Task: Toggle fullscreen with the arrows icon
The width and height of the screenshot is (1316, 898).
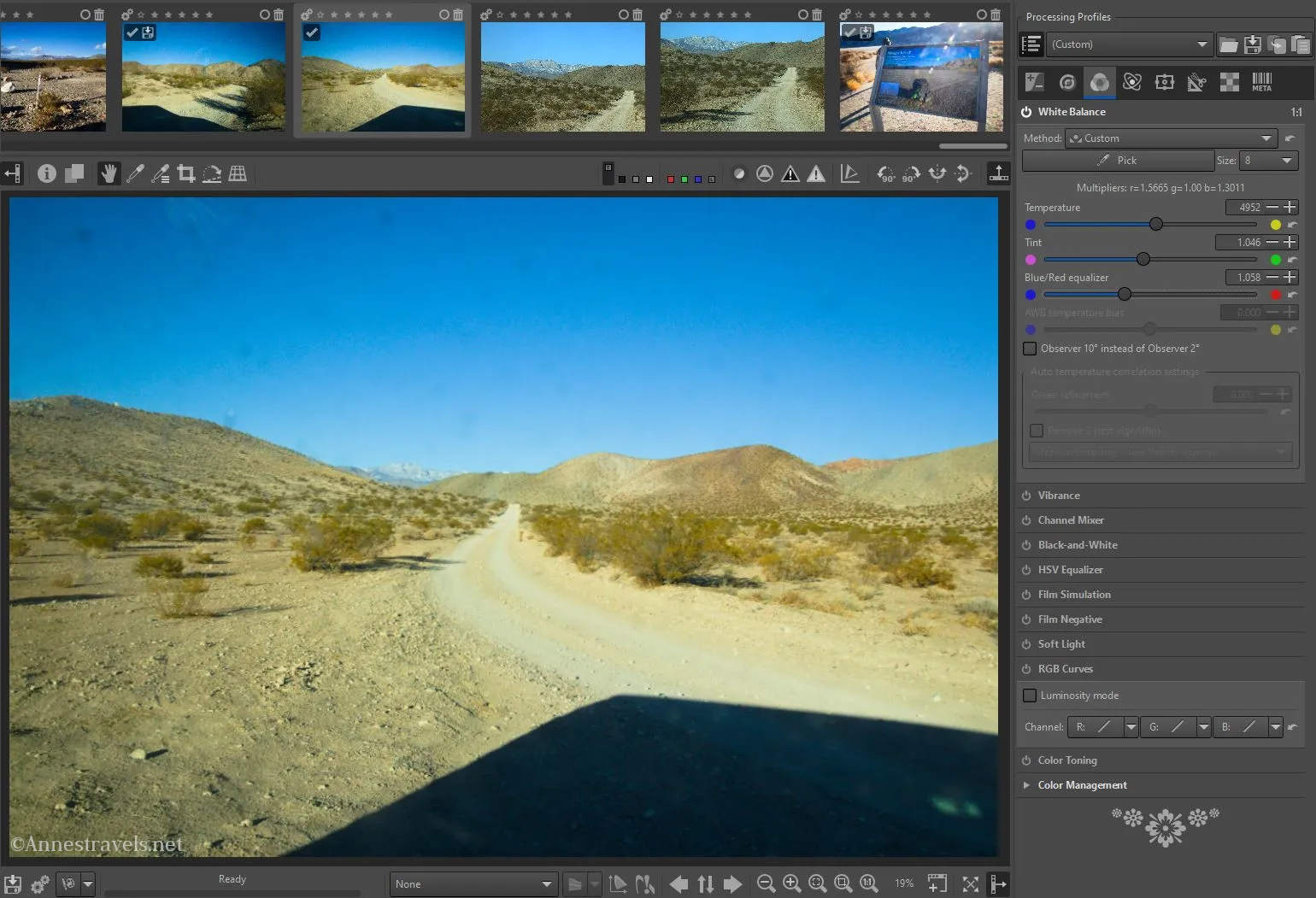Action: [971, 883]
